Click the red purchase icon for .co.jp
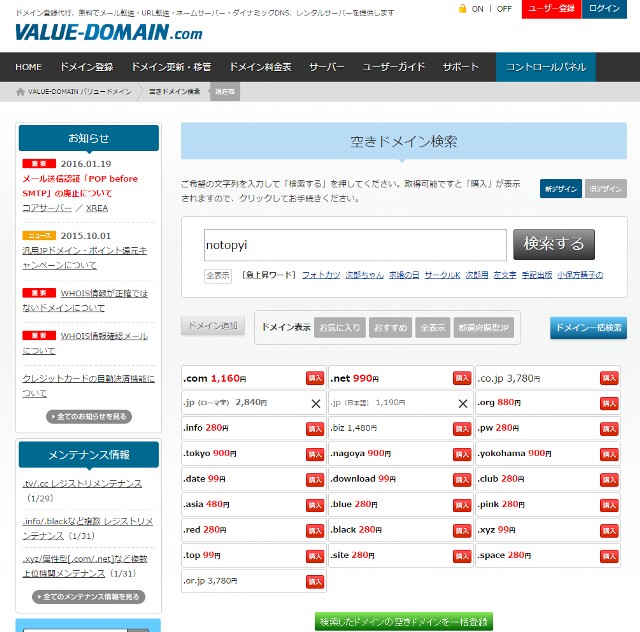This screenshot has height=632, width=640. point(609,378)
